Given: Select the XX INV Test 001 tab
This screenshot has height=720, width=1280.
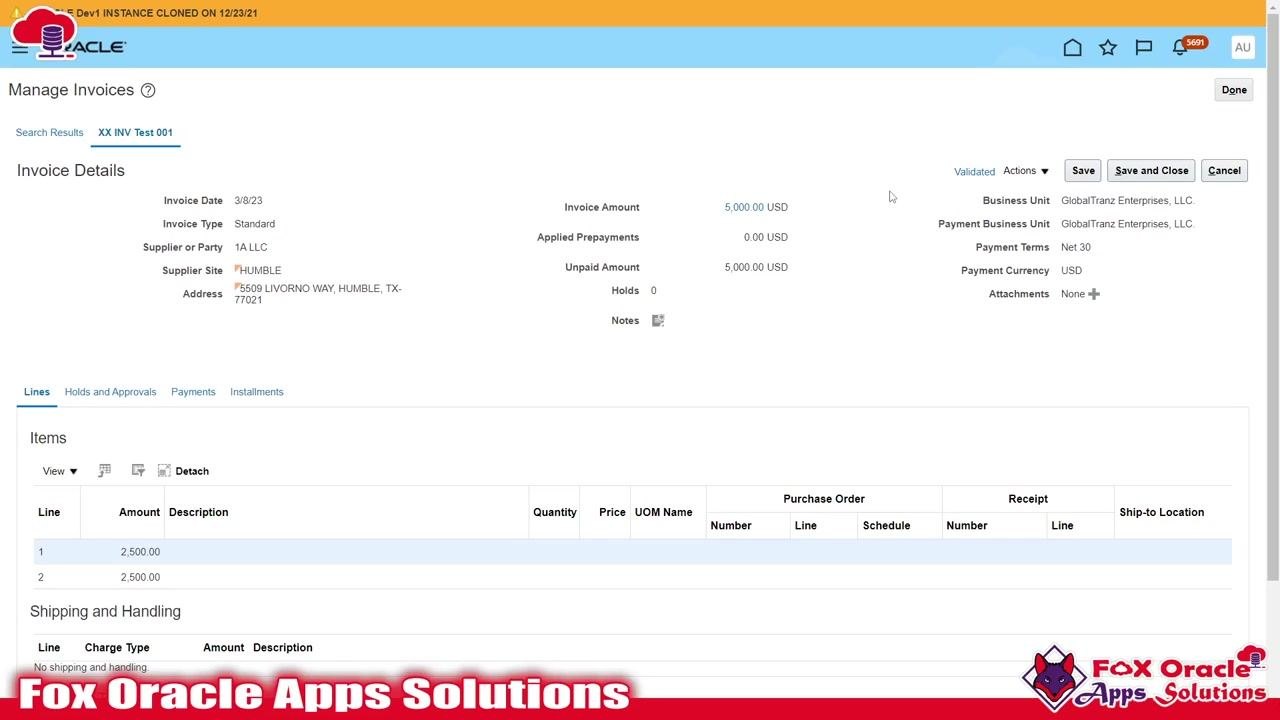Looking at the screenshot, I should pyautogui.click(x=135, y=132).
